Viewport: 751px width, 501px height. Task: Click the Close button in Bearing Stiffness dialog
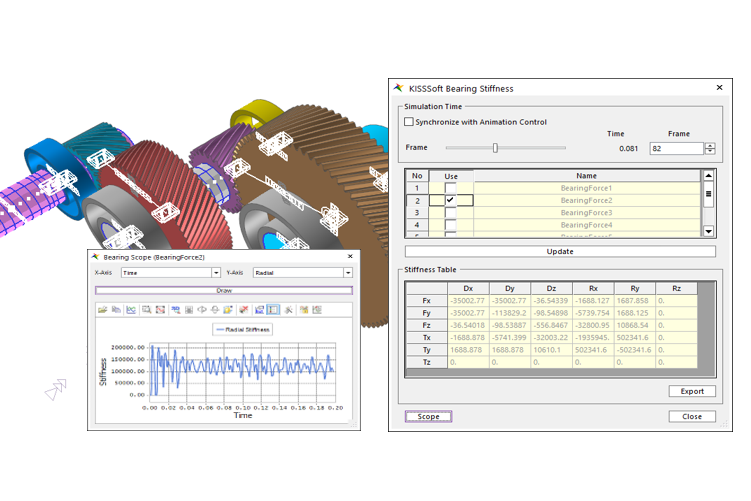point(692,417)
